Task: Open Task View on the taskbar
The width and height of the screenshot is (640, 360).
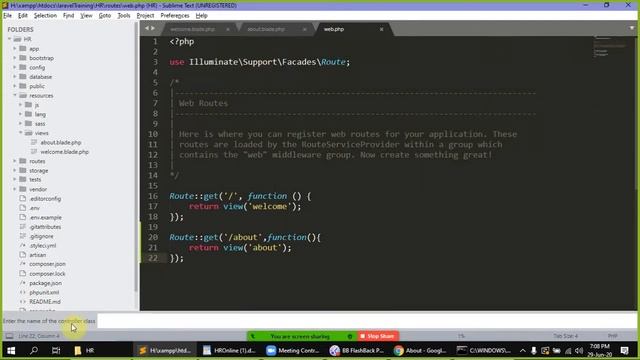Action: click(x=56, y=351)
